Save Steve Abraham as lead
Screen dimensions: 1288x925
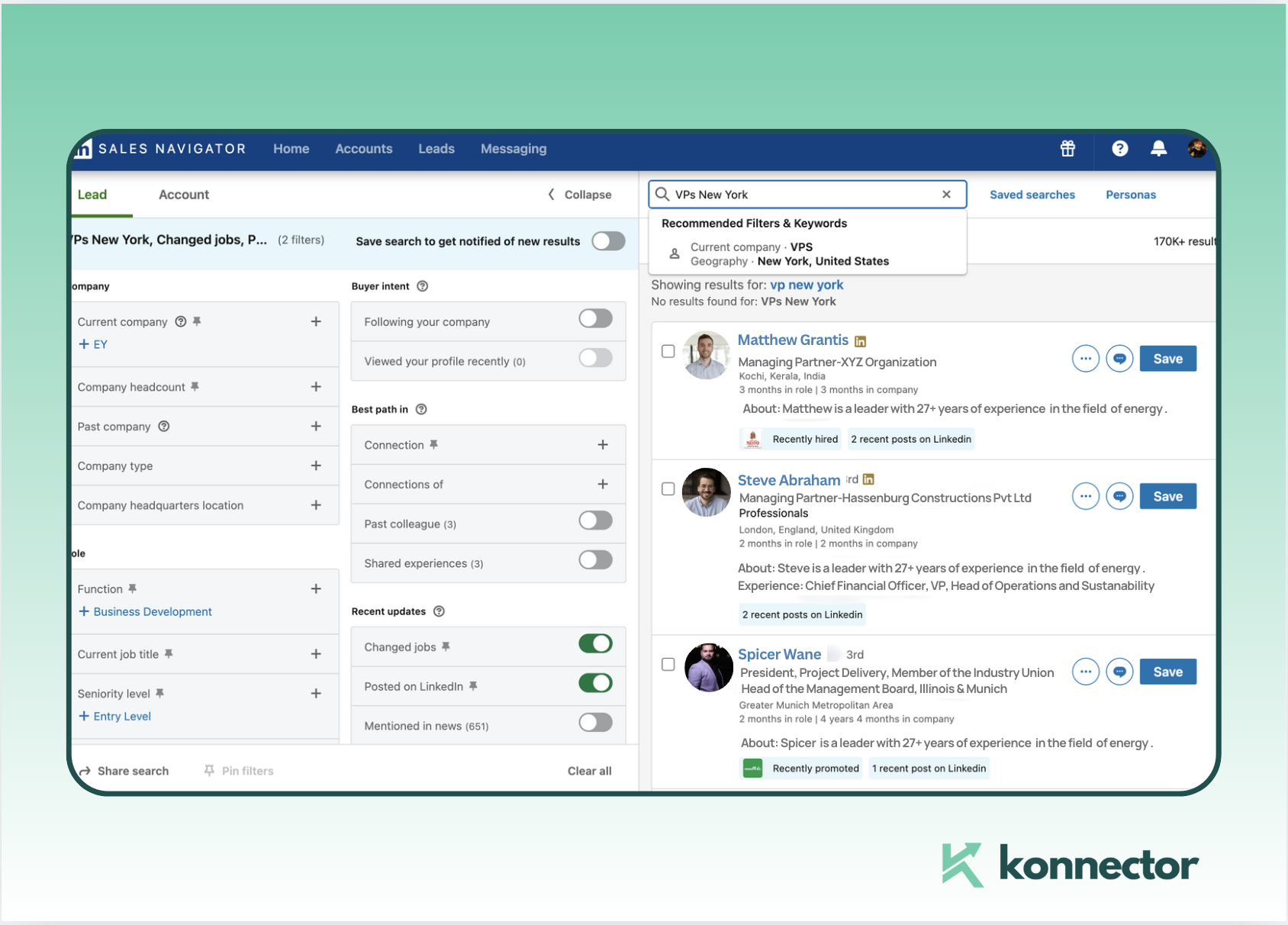[x=1168, y=496]
